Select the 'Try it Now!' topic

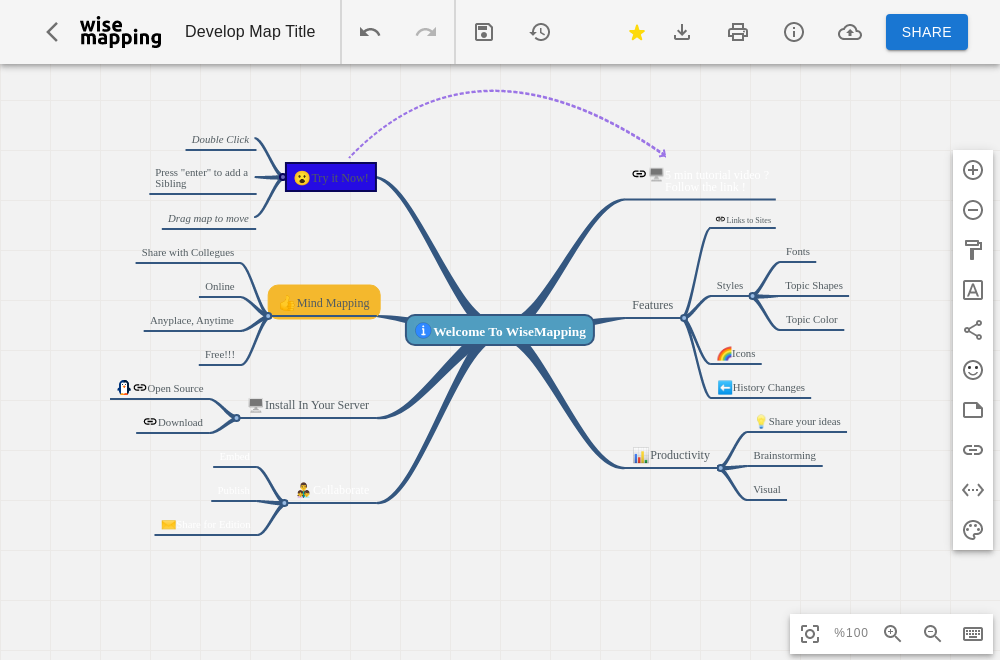[x=331, y=177]
